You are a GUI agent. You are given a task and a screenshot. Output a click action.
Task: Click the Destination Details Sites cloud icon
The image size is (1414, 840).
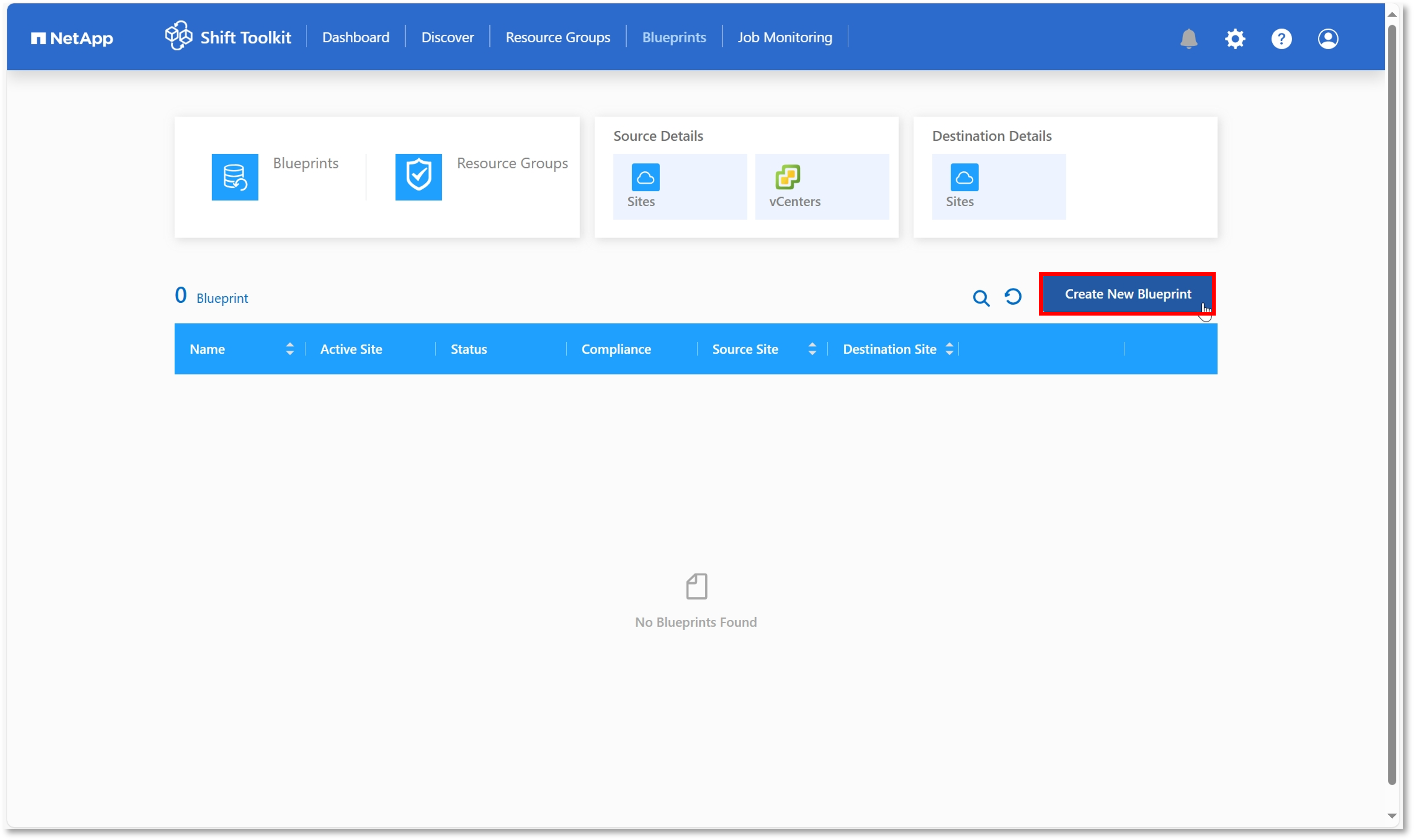(964, 177)
